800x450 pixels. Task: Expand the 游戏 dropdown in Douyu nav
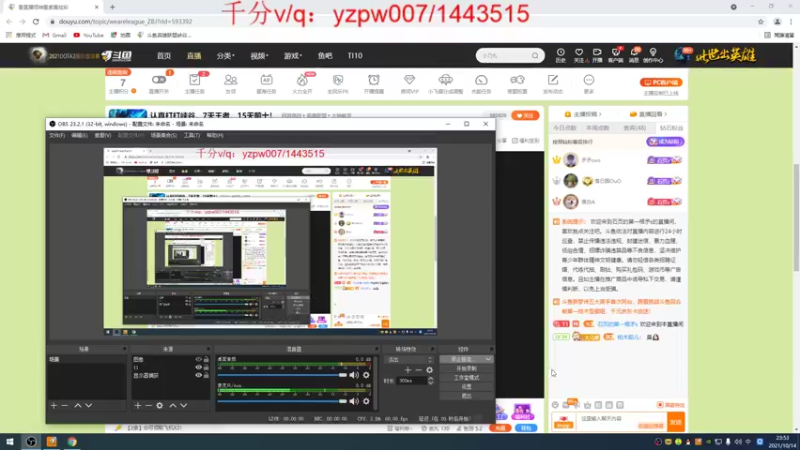point(293,56)
